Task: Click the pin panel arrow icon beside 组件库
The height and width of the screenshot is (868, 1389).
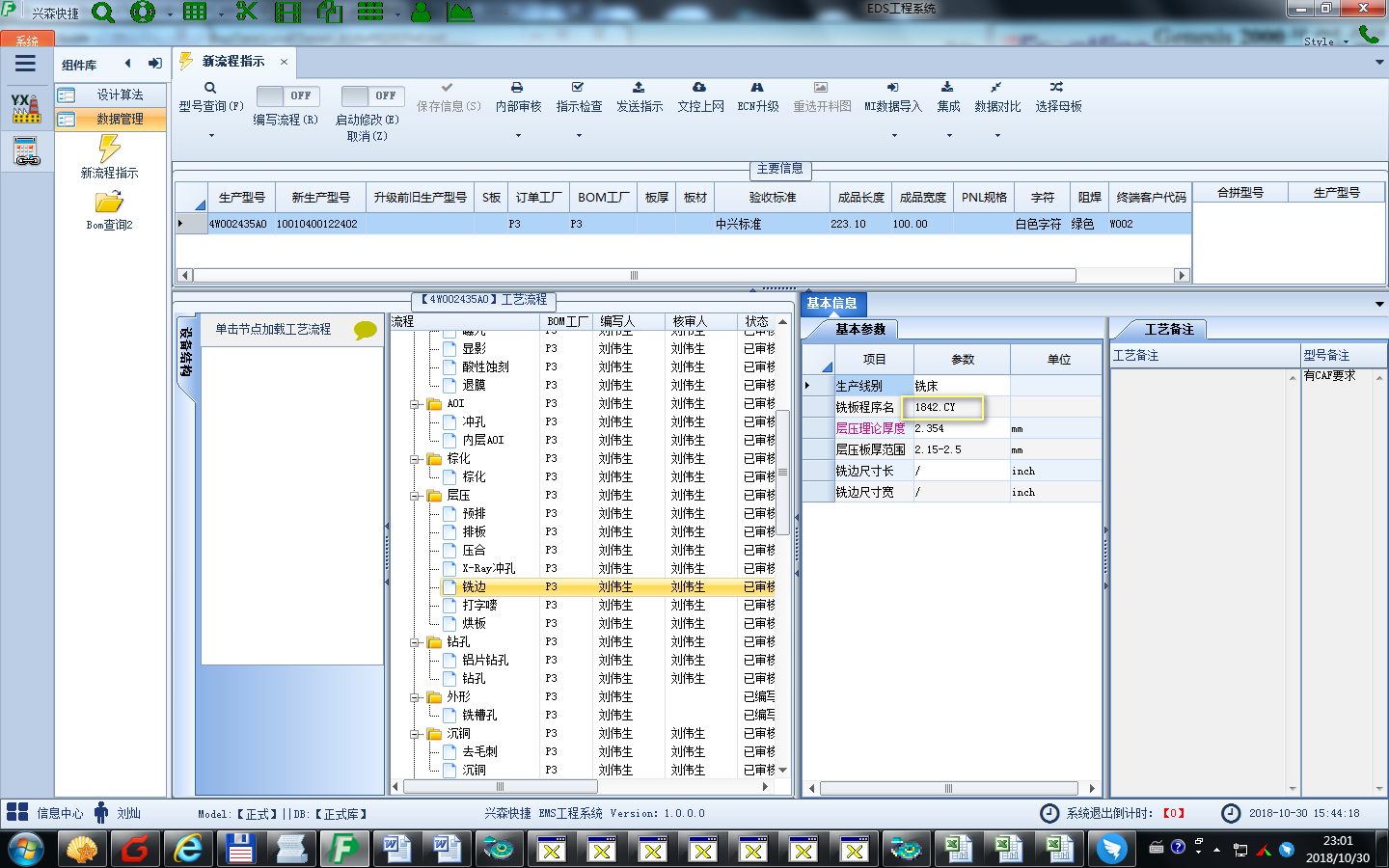Action: (x=154, y=64)
